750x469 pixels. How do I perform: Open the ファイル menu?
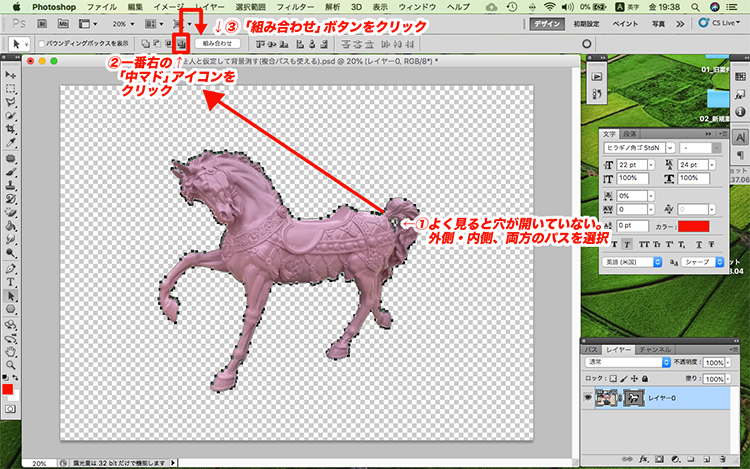pyautogui.click(x=101, y=7)
